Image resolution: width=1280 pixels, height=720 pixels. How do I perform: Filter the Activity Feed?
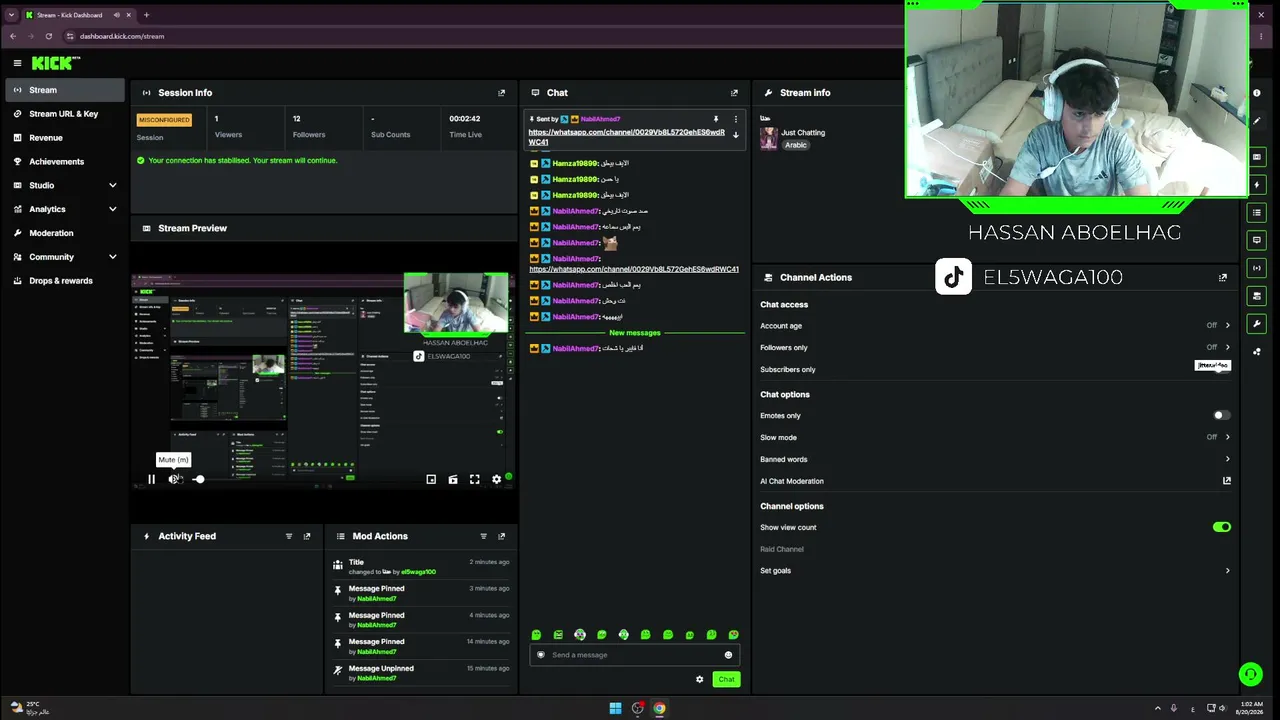[x=289, y=536]
